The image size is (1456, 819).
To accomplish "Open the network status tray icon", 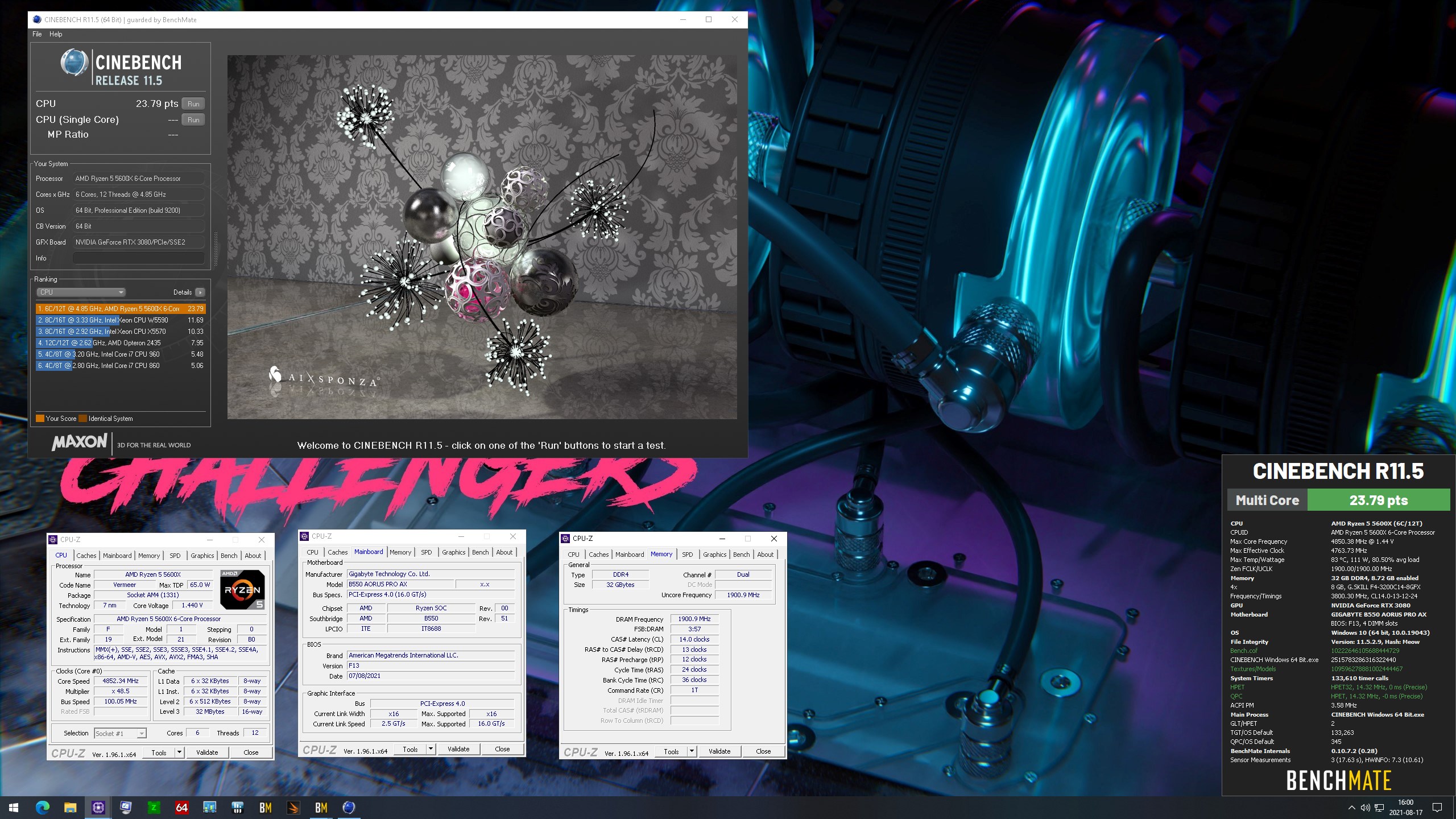I will [x=1379, y=808].
